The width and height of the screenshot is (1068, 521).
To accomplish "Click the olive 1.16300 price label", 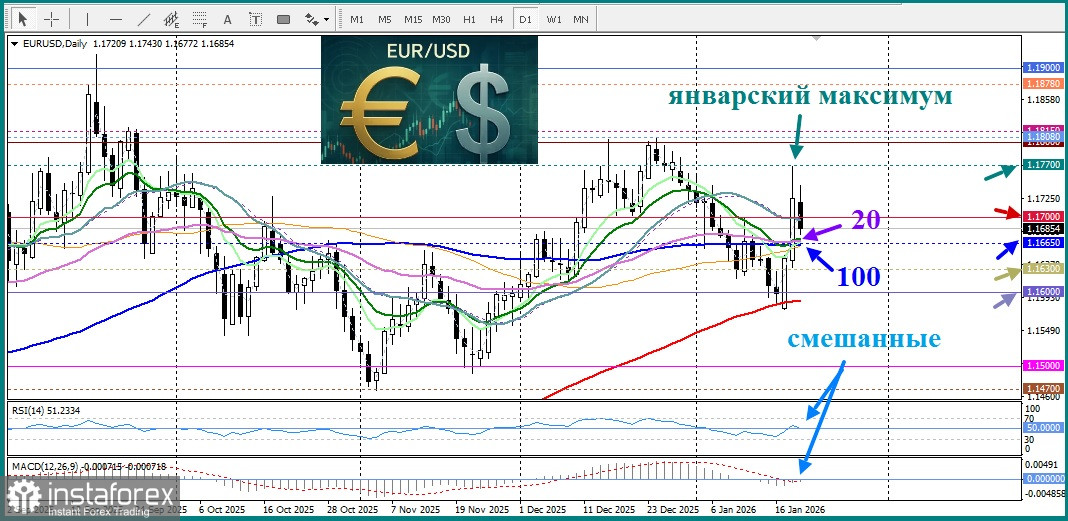I will (1043, 270).
